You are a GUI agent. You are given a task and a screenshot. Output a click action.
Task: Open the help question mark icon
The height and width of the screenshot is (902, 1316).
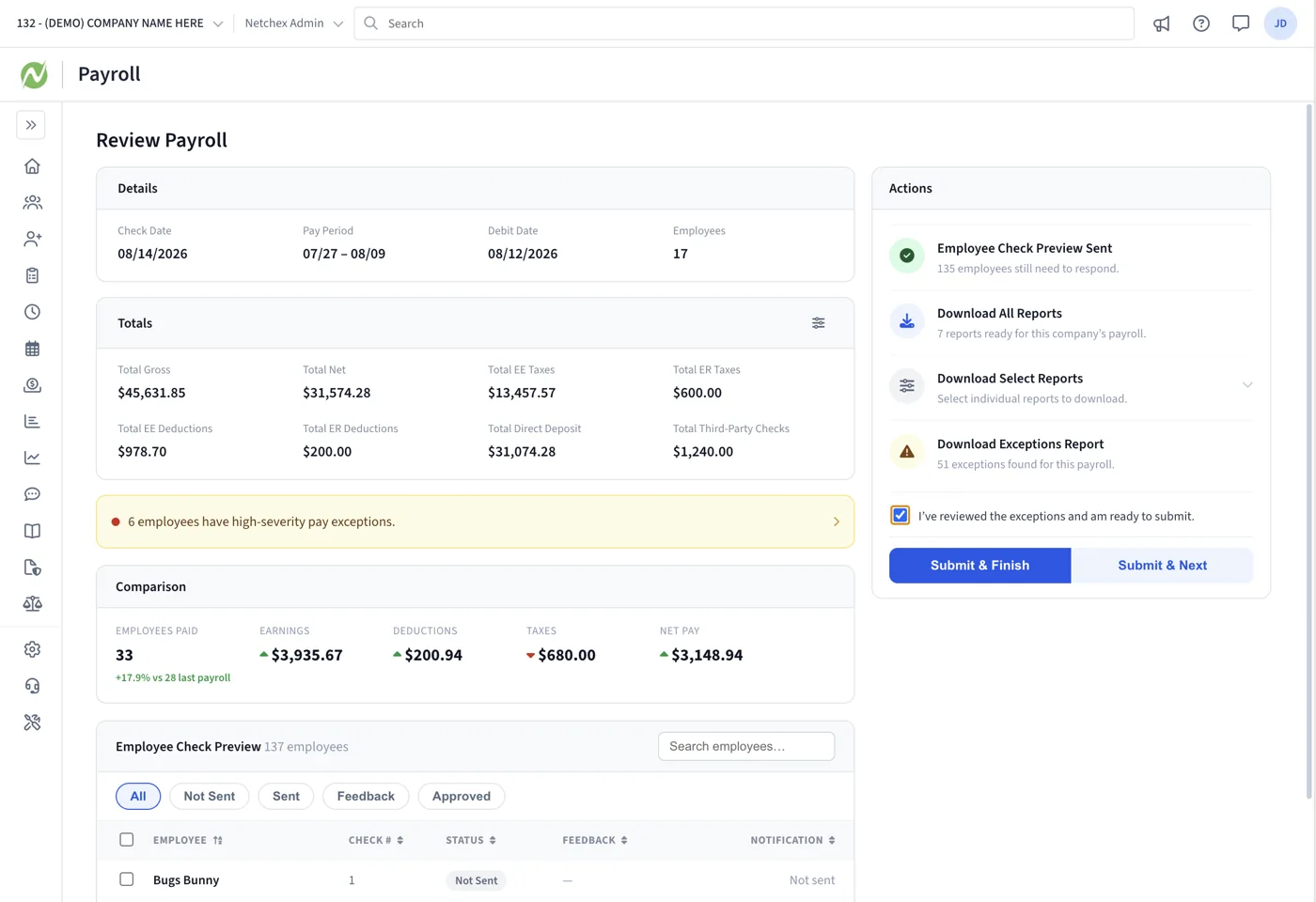coord(1201,23)
